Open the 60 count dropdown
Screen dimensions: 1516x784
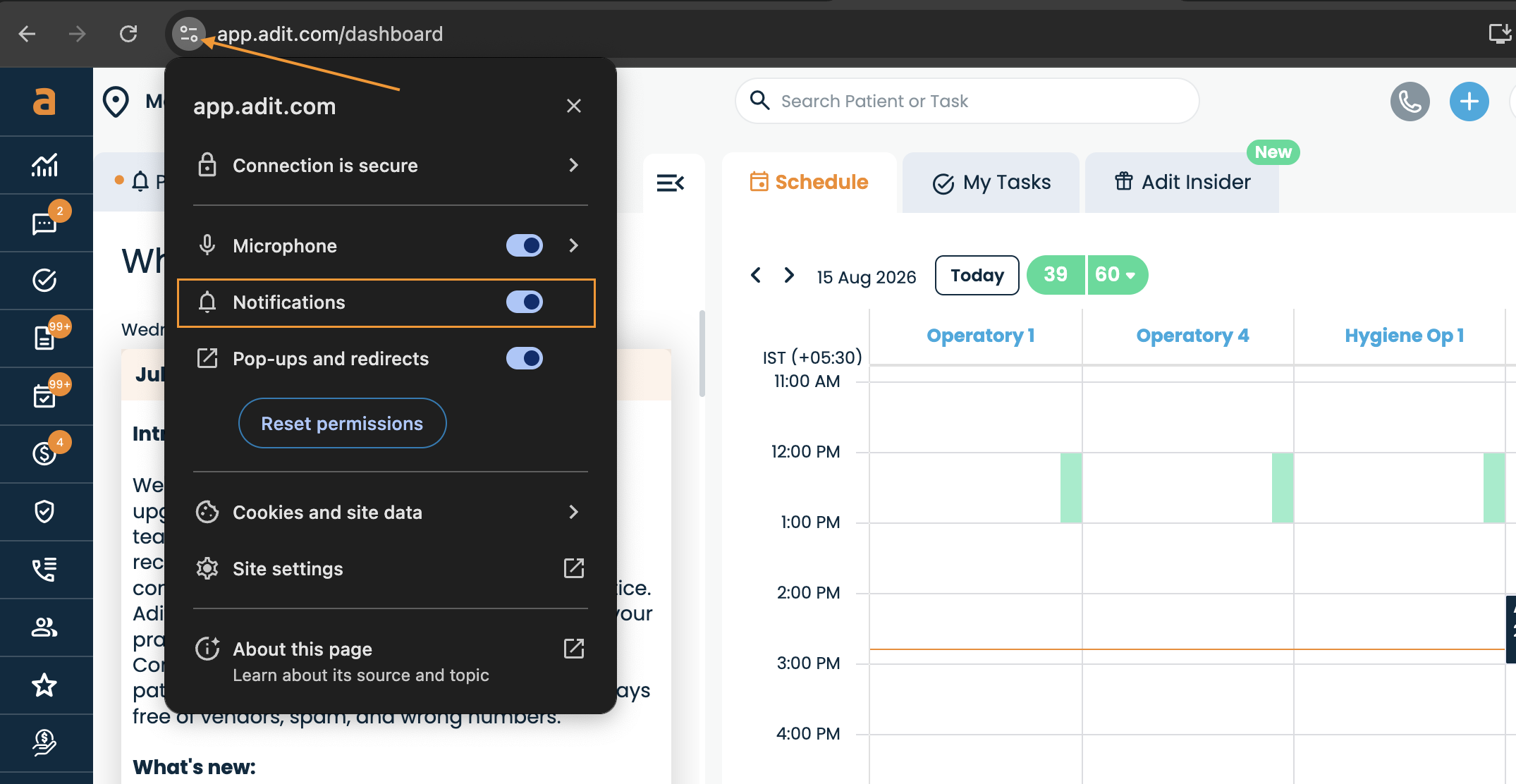pyautogui.click(x=1117, y=275)
